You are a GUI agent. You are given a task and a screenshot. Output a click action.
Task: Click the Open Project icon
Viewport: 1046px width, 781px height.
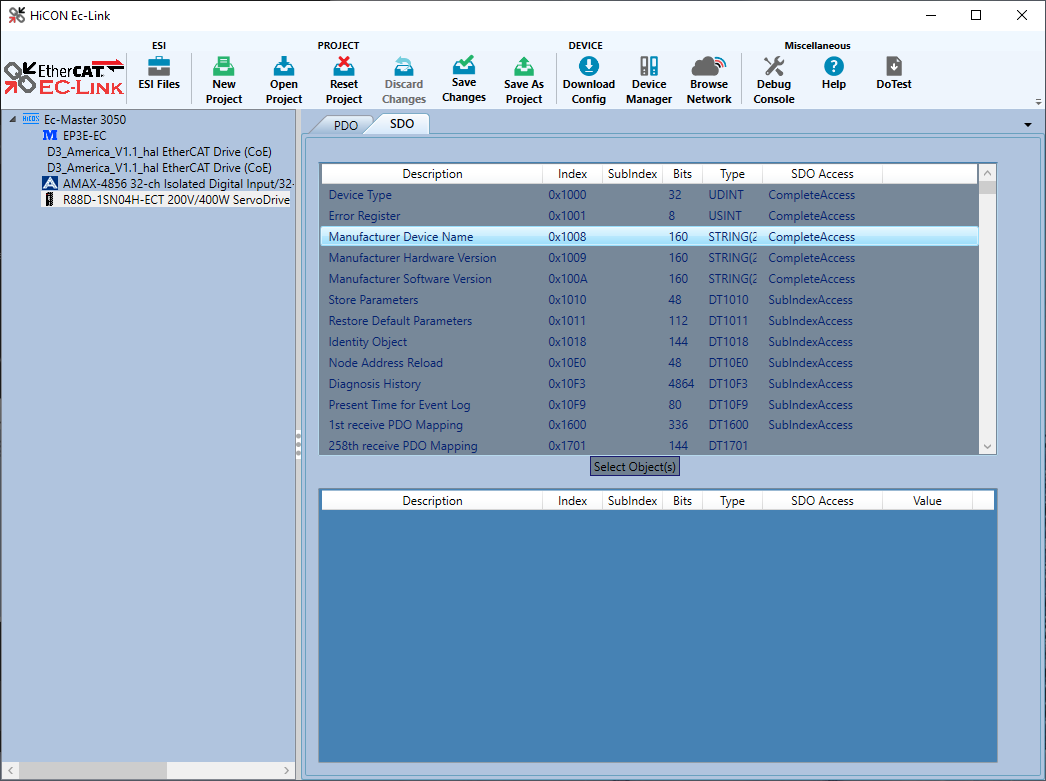(284, 80)
